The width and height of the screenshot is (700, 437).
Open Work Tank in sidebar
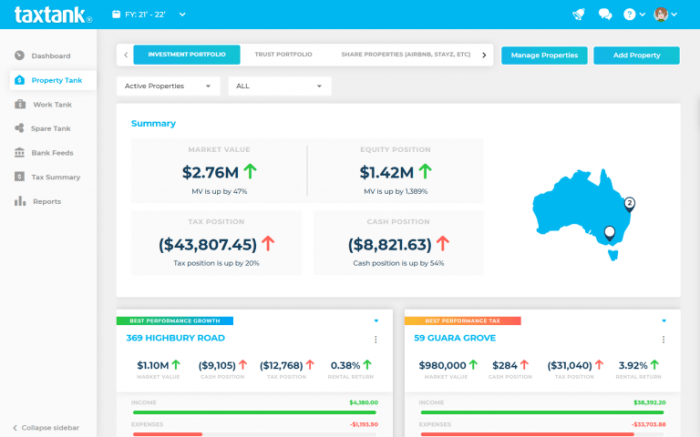coord(52,104)
